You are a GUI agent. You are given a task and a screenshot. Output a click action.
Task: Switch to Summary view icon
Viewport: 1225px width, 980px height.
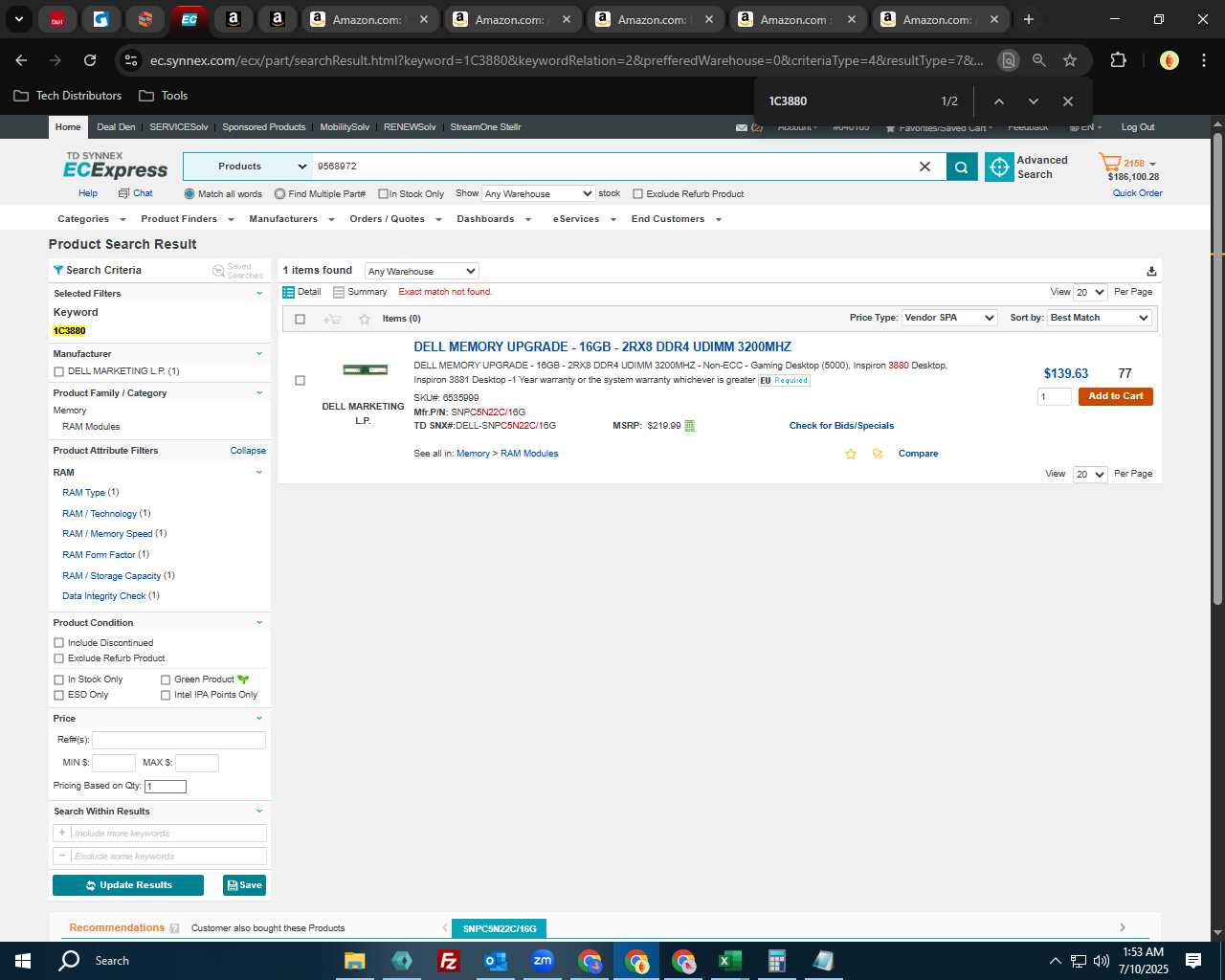[x=339, y=292]
